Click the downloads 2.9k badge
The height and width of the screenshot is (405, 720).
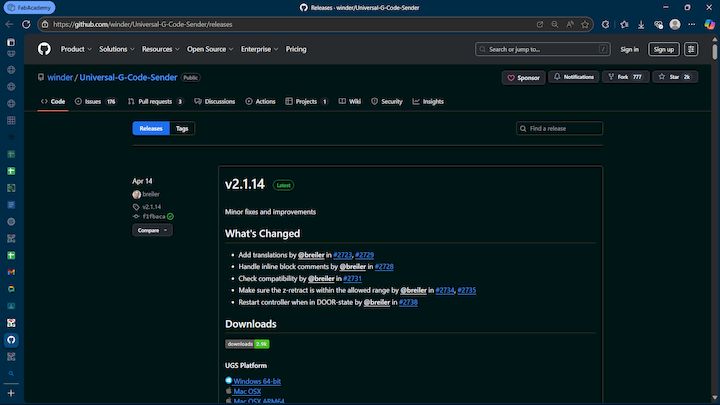(x=247, y=344)
